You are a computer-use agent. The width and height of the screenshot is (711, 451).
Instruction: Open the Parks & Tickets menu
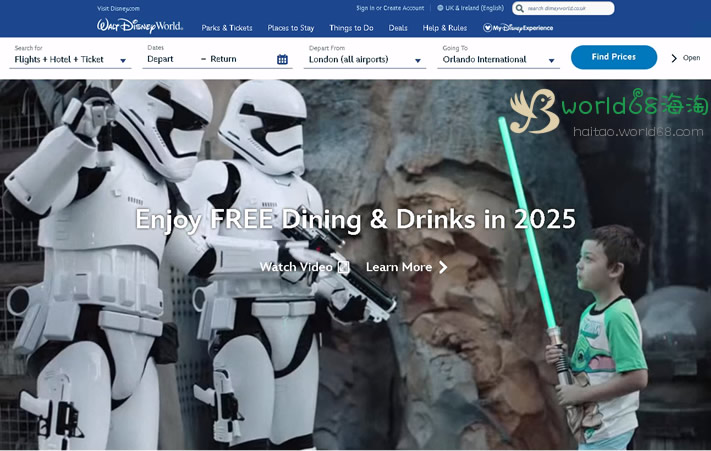click(227, 28)
